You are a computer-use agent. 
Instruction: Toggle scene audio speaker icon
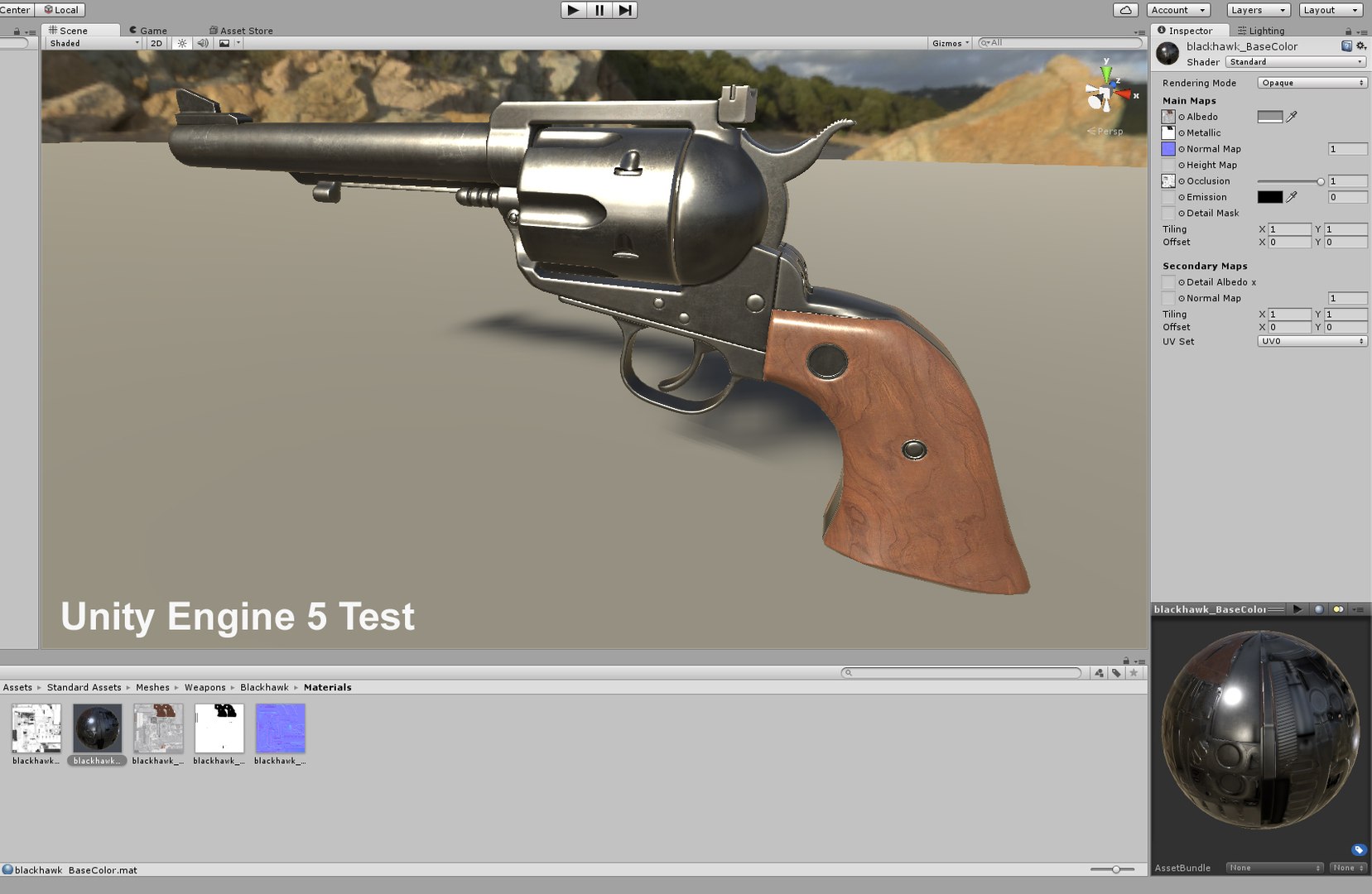point(203,43)
